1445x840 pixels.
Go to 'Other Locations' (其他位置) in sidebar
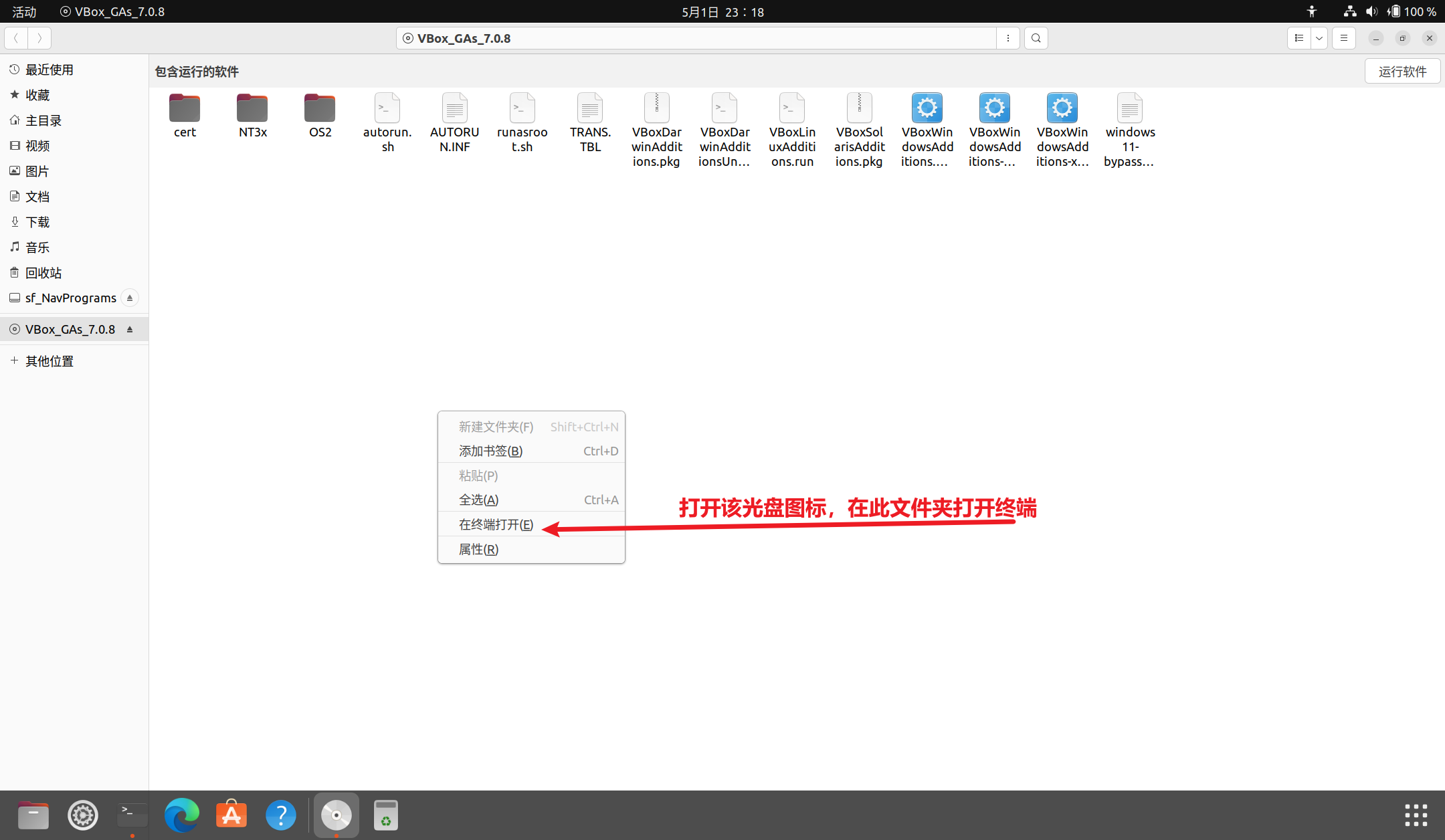(x=49, y=361)
